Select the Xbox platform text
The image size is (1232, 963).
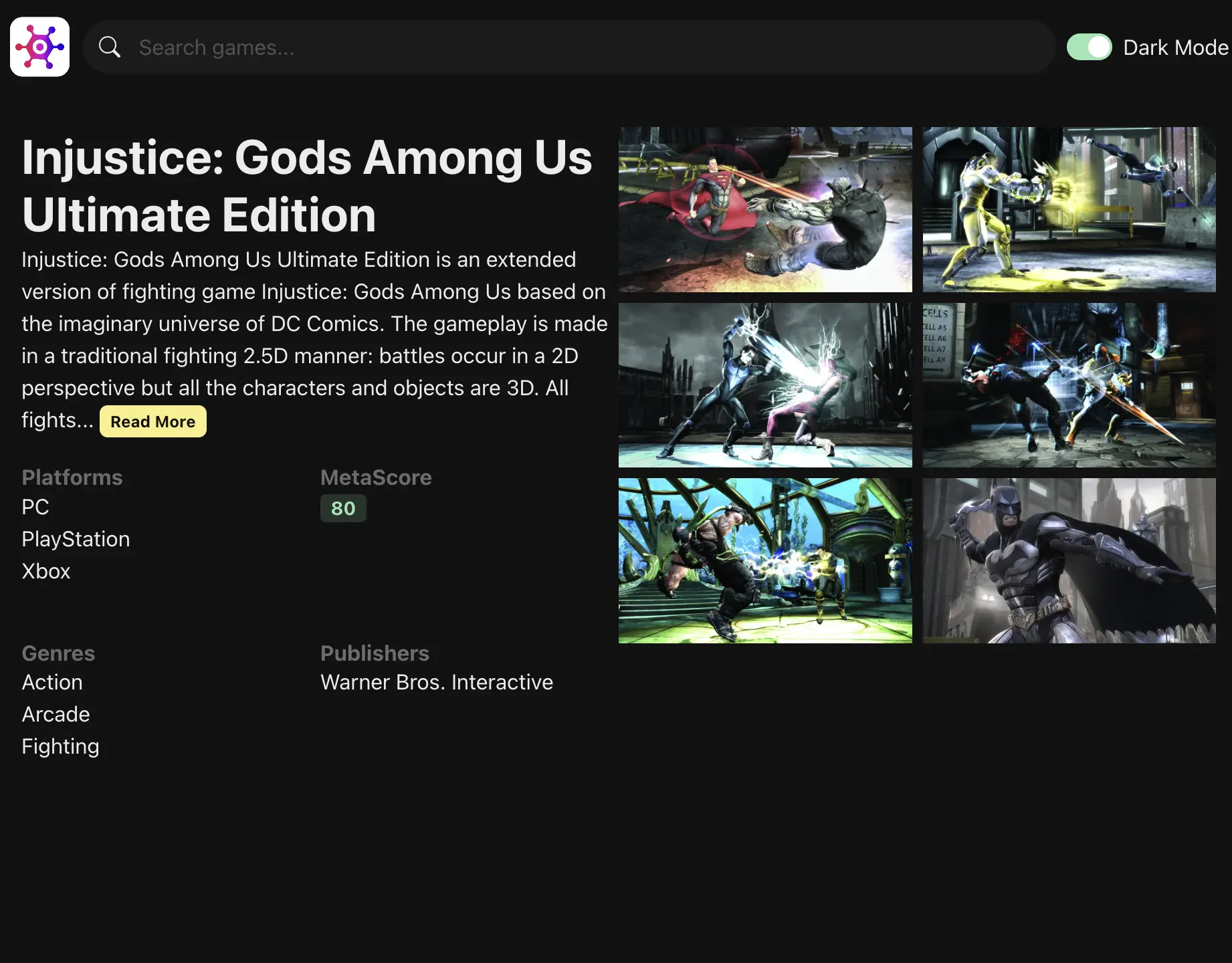point(46,571)
